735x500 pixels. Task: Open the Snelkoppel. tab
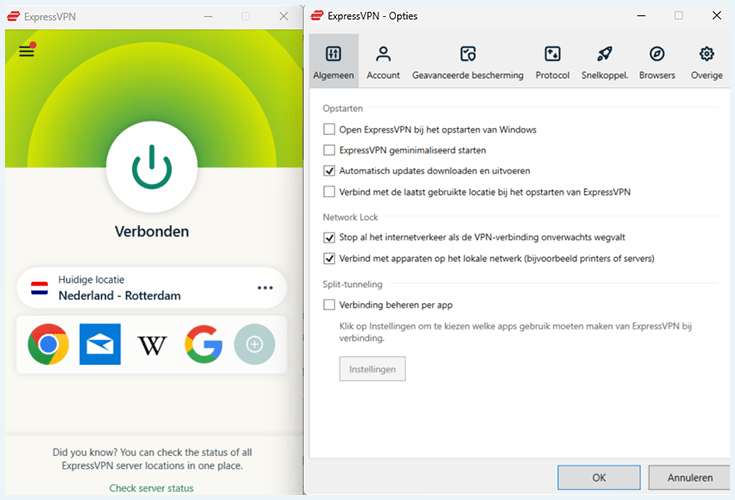pos(605,61)
